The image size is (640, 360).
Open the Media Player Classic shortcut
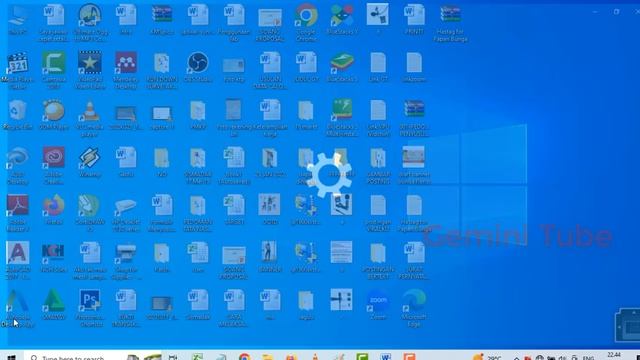(x=18, y=70)
